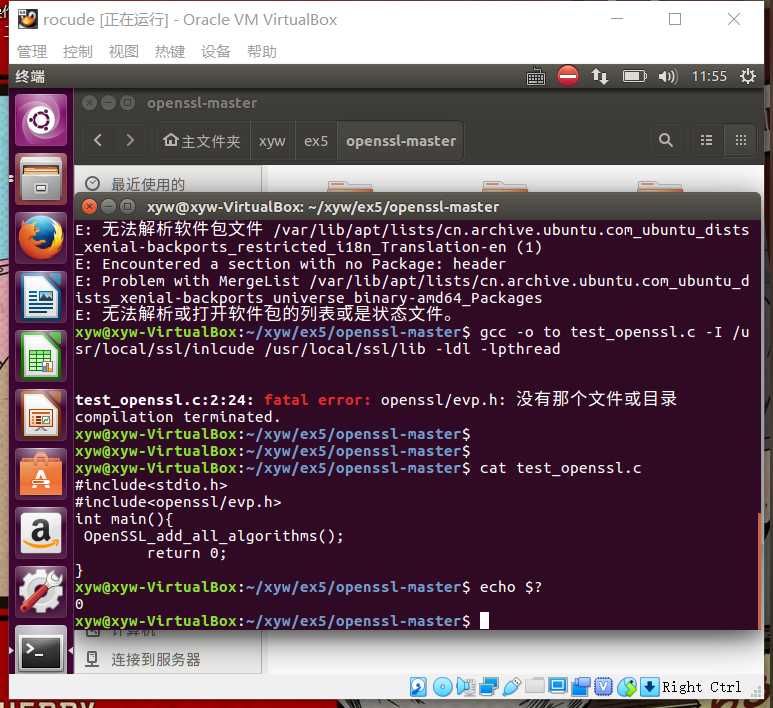Click the search icon in the file manager
This screenshot has width=773, height=708.
click(666, 141)
